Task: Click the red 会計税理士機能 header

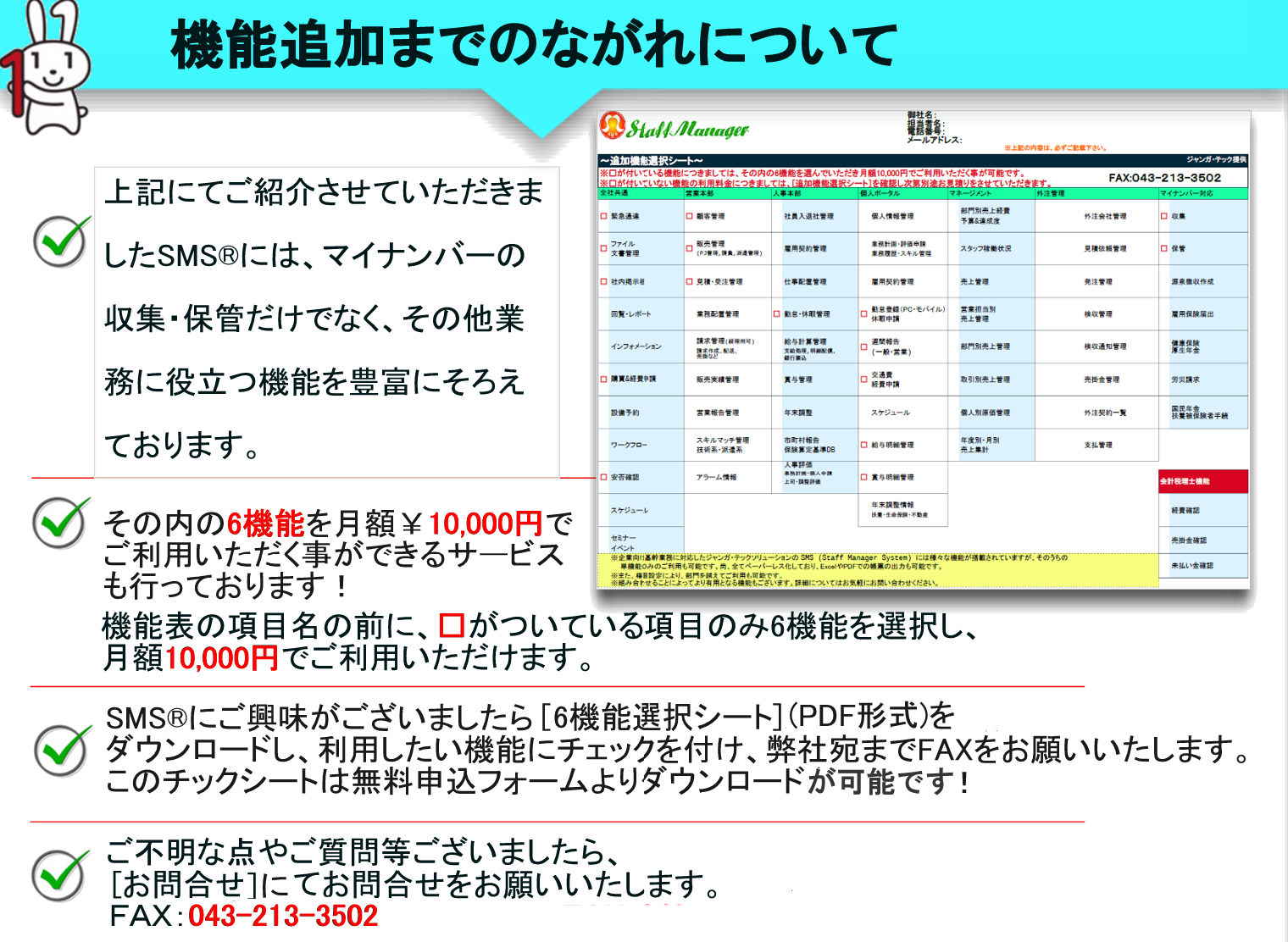Action: (1202, 481)
